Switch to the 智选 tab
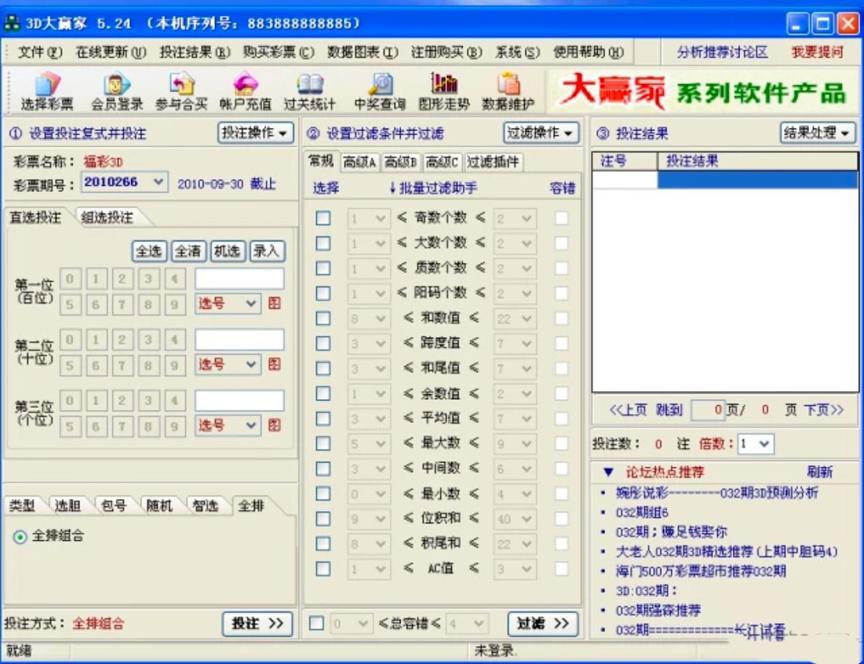864x664 pixels. point(205,505)
